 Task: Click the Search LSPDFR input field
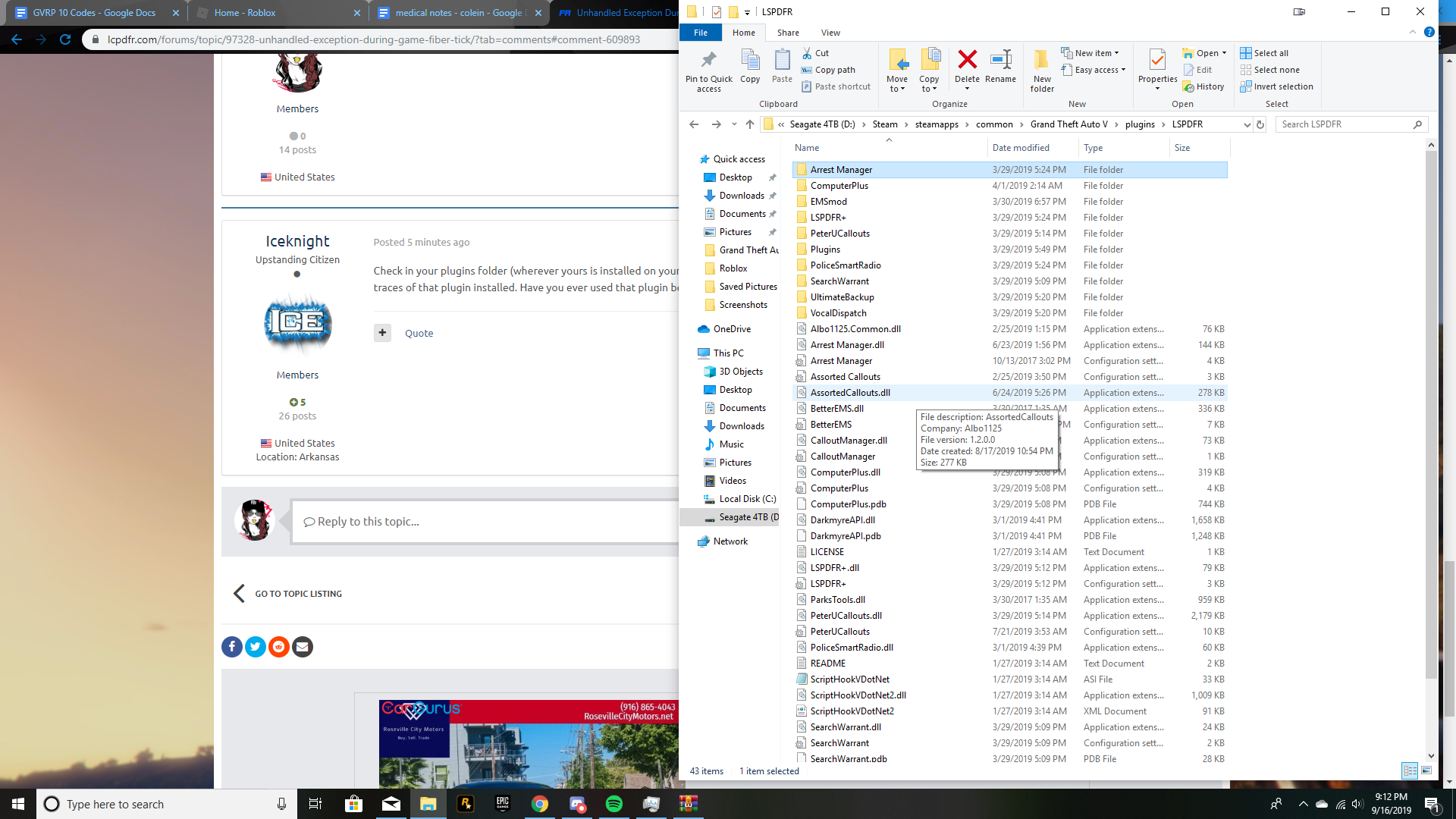(1344, 124)
